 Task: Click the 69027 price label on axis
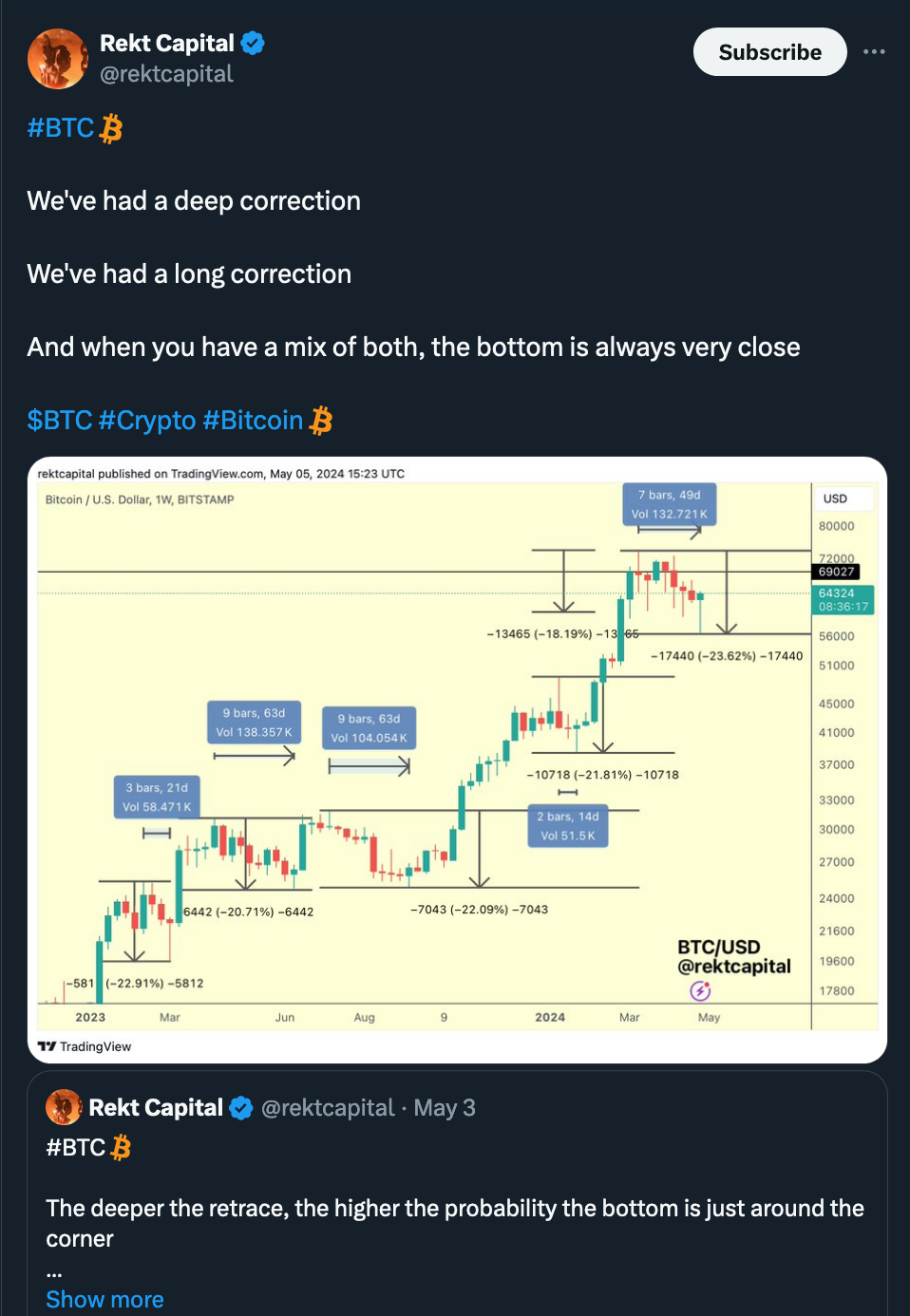[836, 572]
